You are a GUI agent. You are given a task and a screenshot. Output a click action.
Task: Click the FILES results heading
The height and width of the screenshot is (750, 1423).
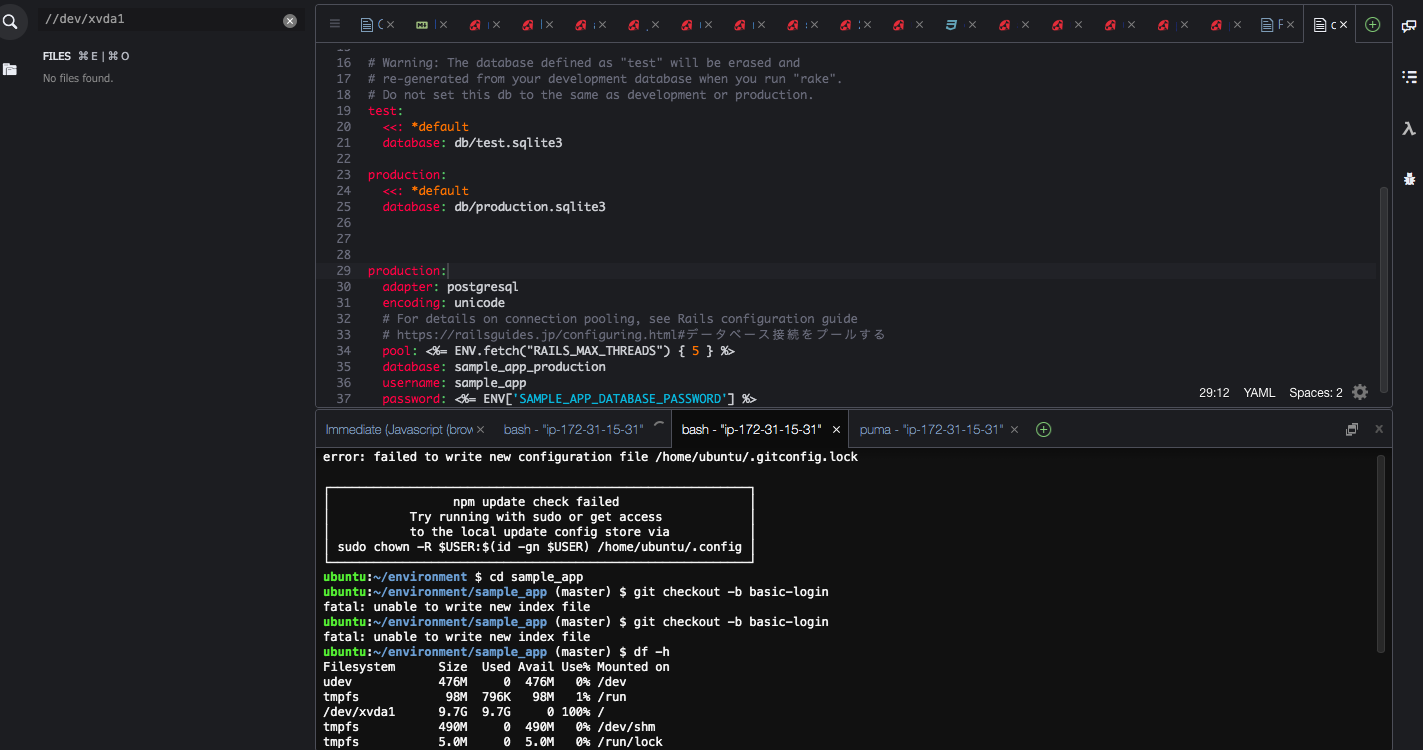click(x=57, y=56)
